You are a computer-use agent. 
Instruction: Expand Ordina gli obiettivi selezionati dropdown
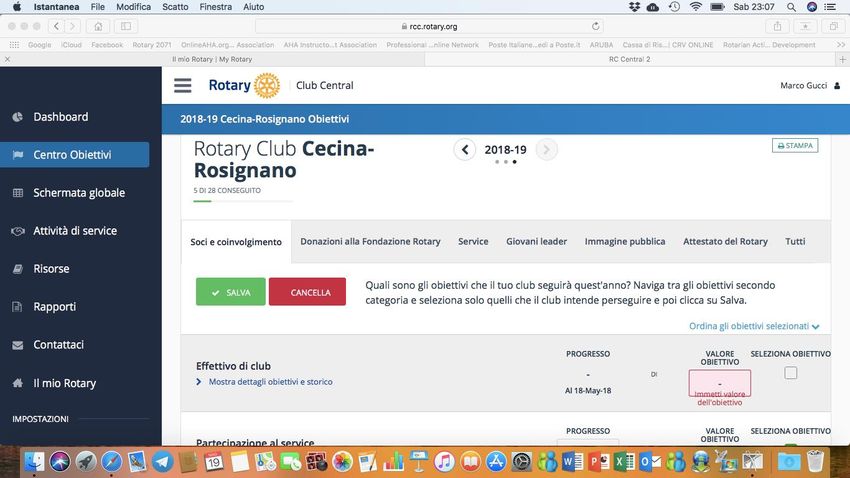coord(754,326)
